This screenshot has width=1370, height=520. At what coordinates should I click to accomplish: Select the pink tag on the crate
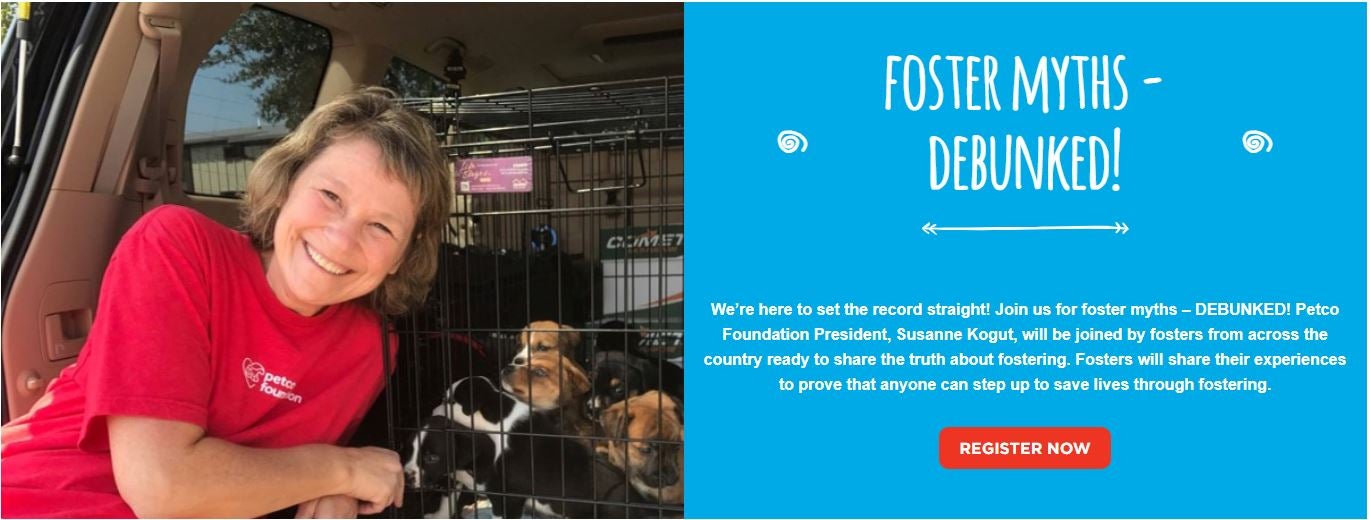pyautogui.click(x=494, y=174)
